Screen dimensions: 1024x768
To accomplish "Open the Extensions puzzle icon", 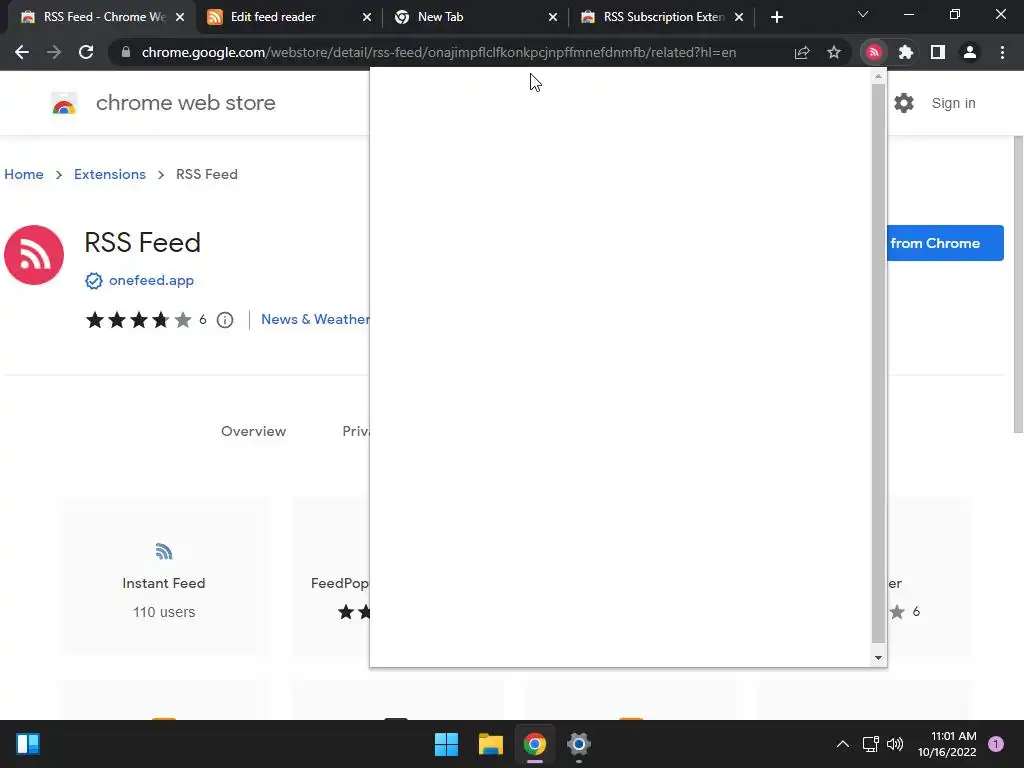I will [x=906, y=52].
